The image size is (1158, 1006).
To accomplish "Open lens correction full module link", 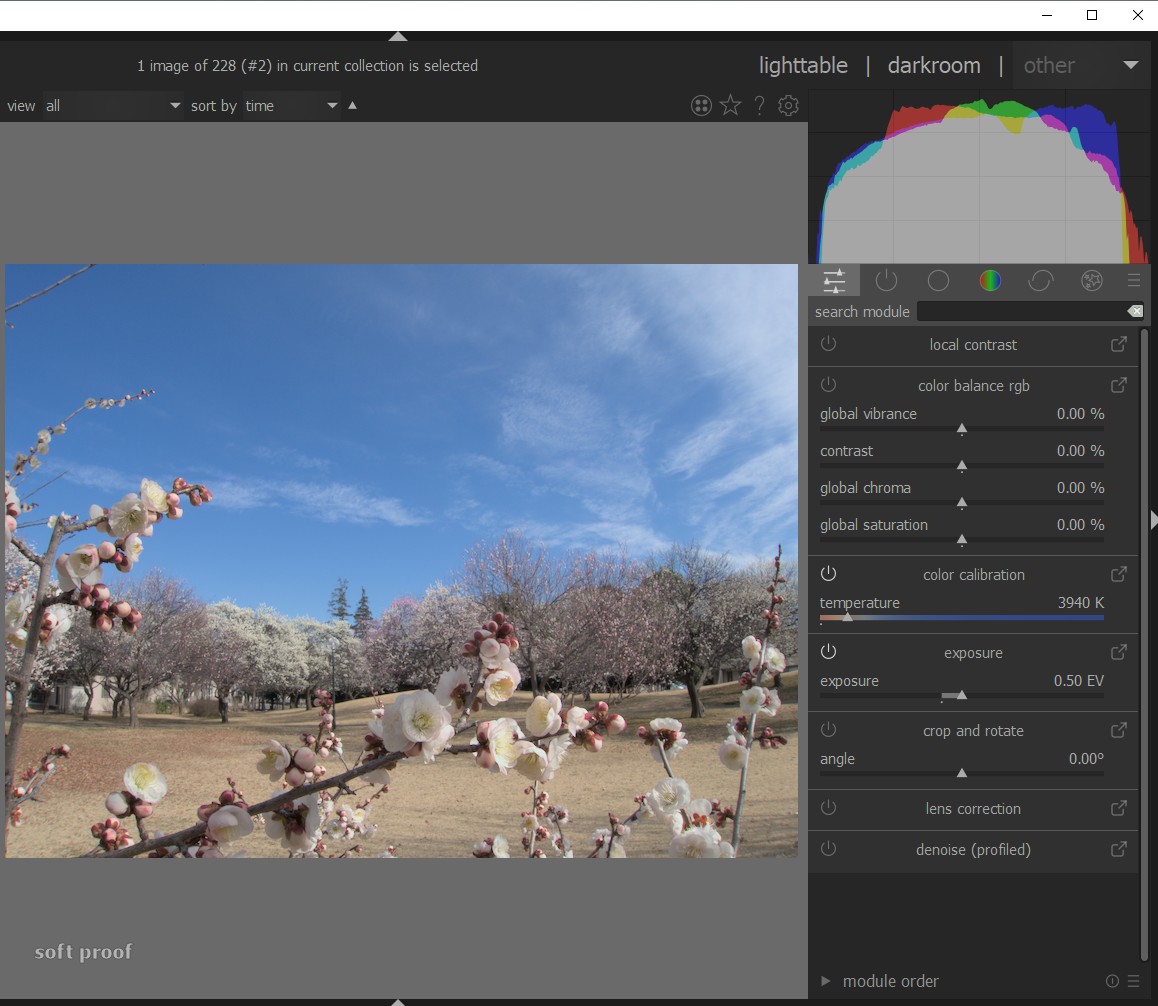I will coord(1119,809).
